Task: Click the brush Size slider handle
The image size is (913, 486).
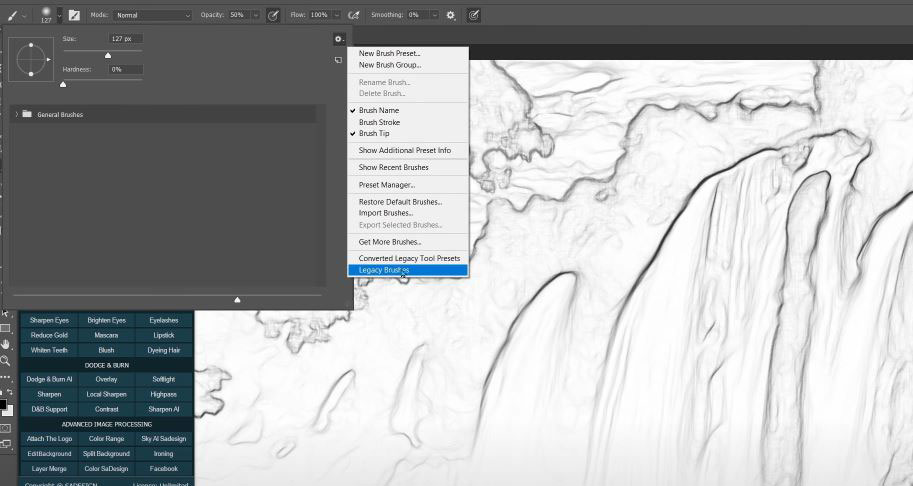Action: 108,53
